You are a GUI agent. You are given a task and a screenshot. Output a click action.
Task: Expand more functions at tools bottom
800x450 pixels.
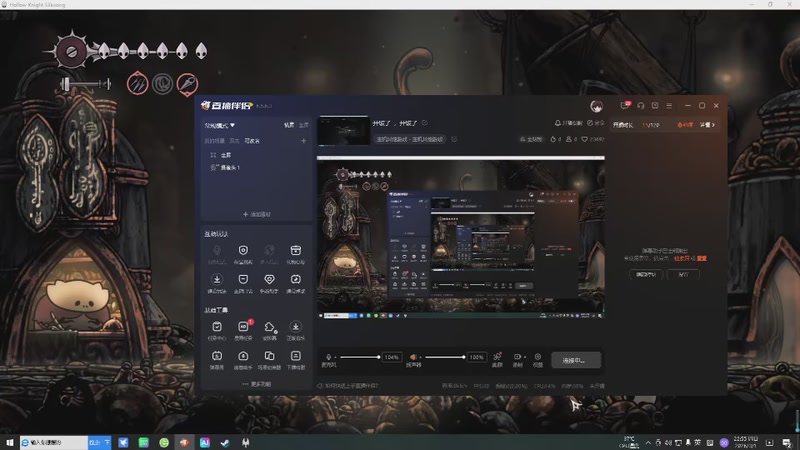tap(257, 384)
